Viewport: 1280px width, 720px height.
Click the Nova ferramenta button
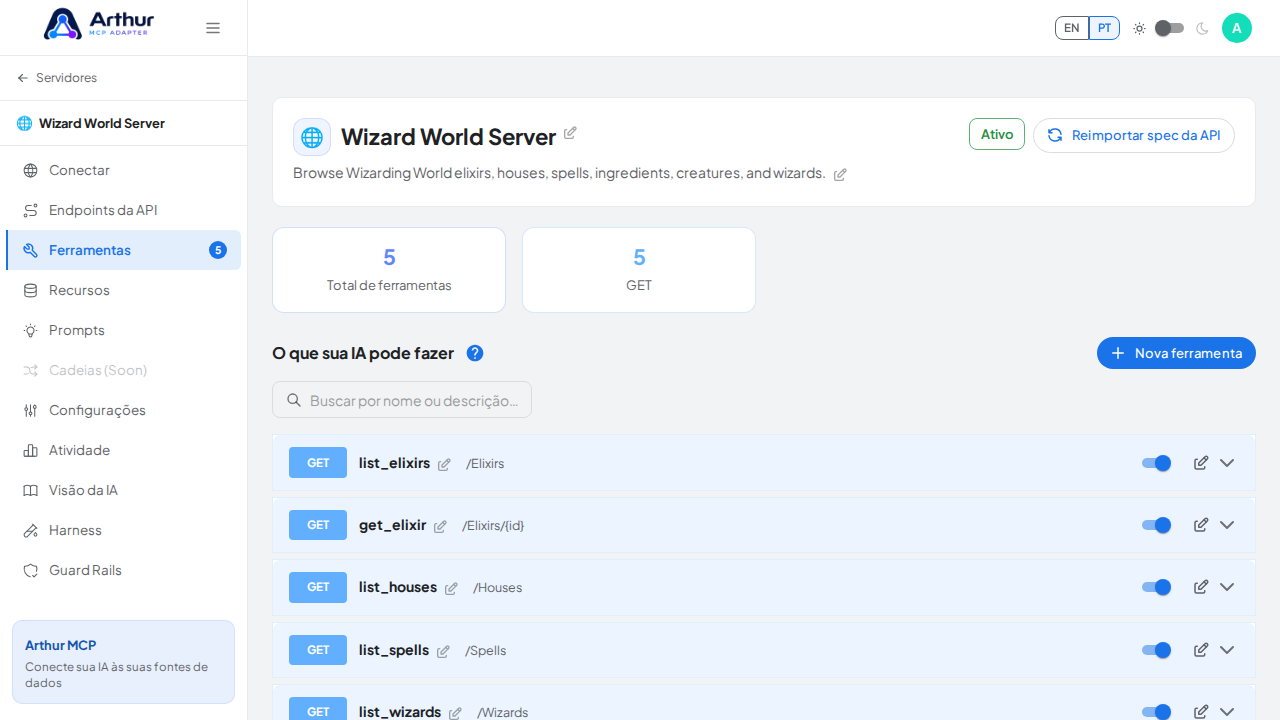pyautogui.click(x=1176, y=353)
